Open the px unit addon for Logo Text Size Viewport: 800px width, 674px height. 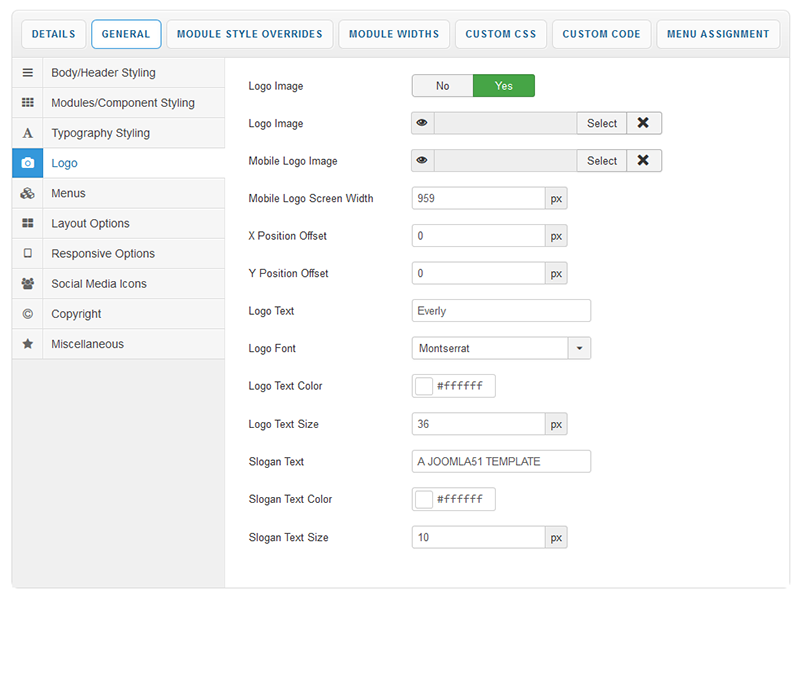[x=556, y=424]
